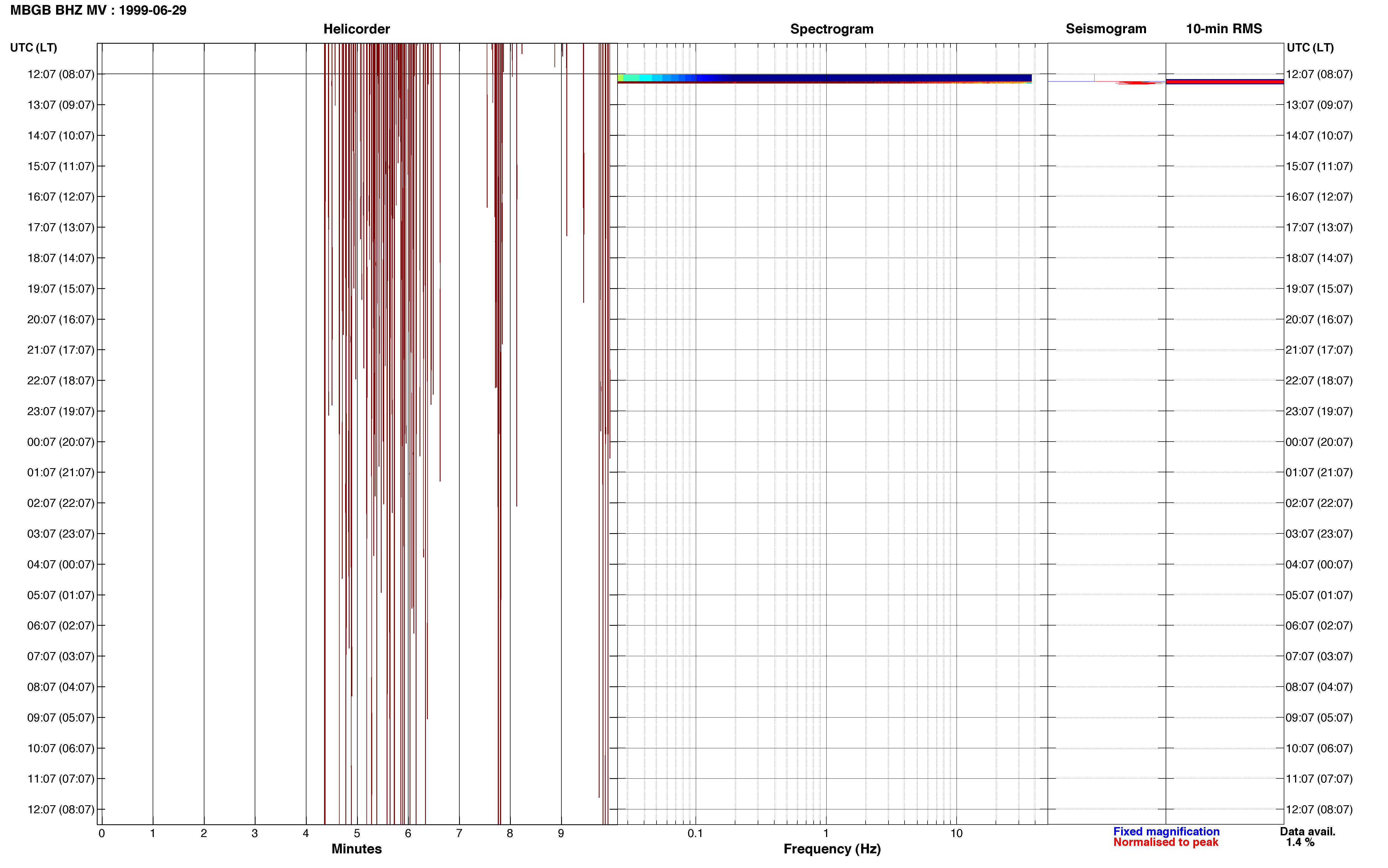
Task: Click 09:07 (05:07) on the right time axis
Action: click(x=1319, y=718)
